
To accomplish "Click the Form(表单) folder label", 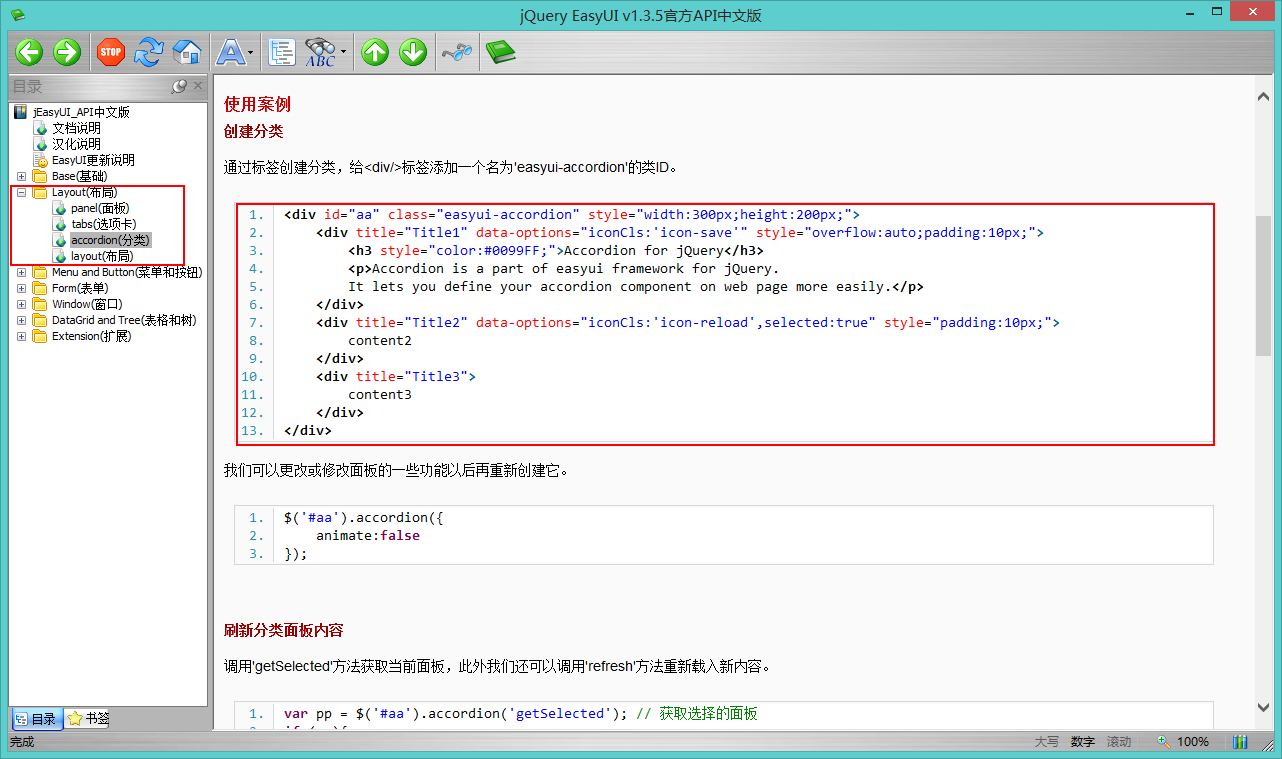I will 79,288.
